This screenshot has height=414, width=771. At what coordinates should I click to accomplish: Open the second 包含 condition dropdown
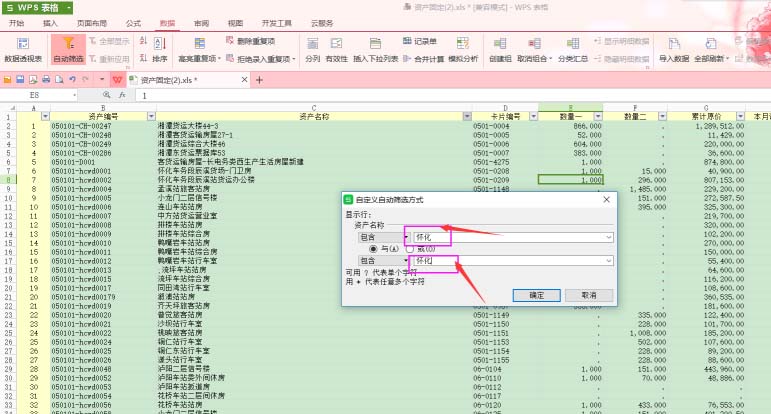click(406, 260)
